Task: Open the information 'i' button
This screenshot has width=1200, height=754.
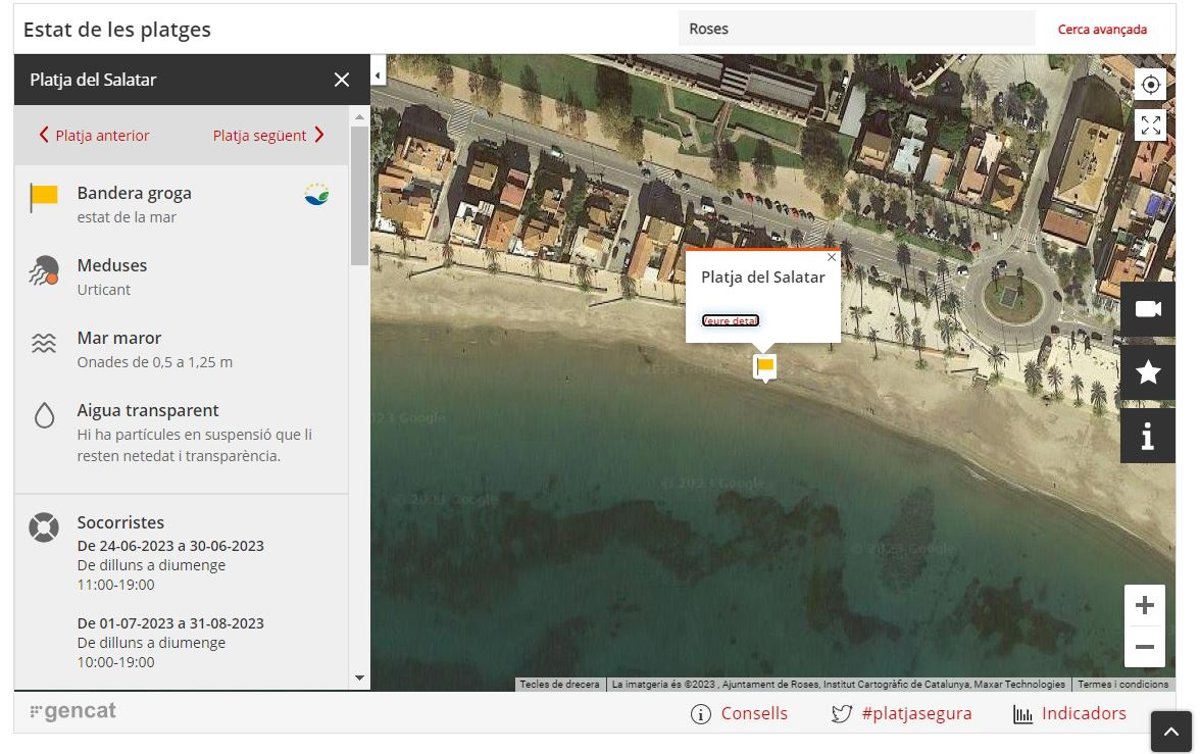Action: [1147, 436]
